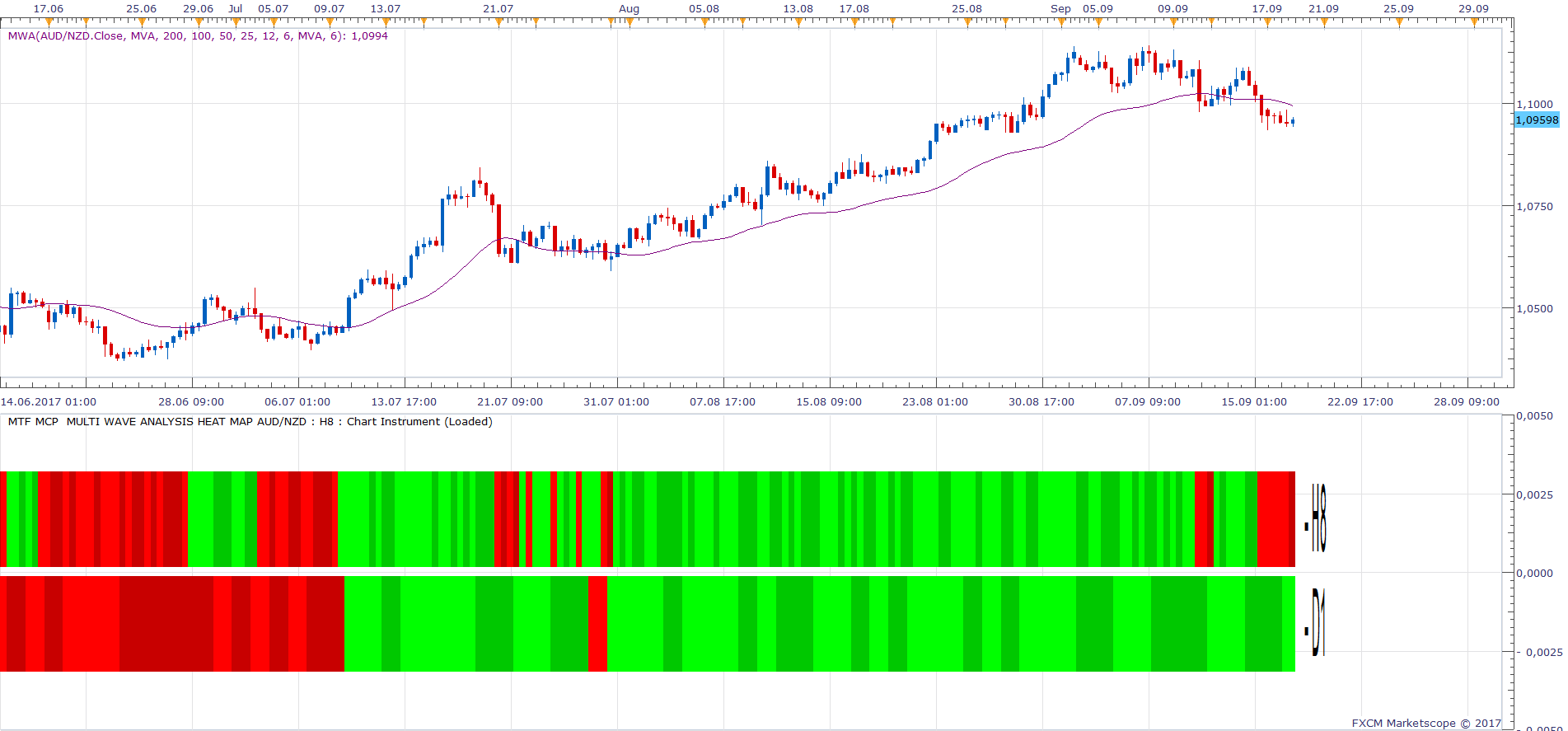Click the orange marker under 29.06

(198, 22)
